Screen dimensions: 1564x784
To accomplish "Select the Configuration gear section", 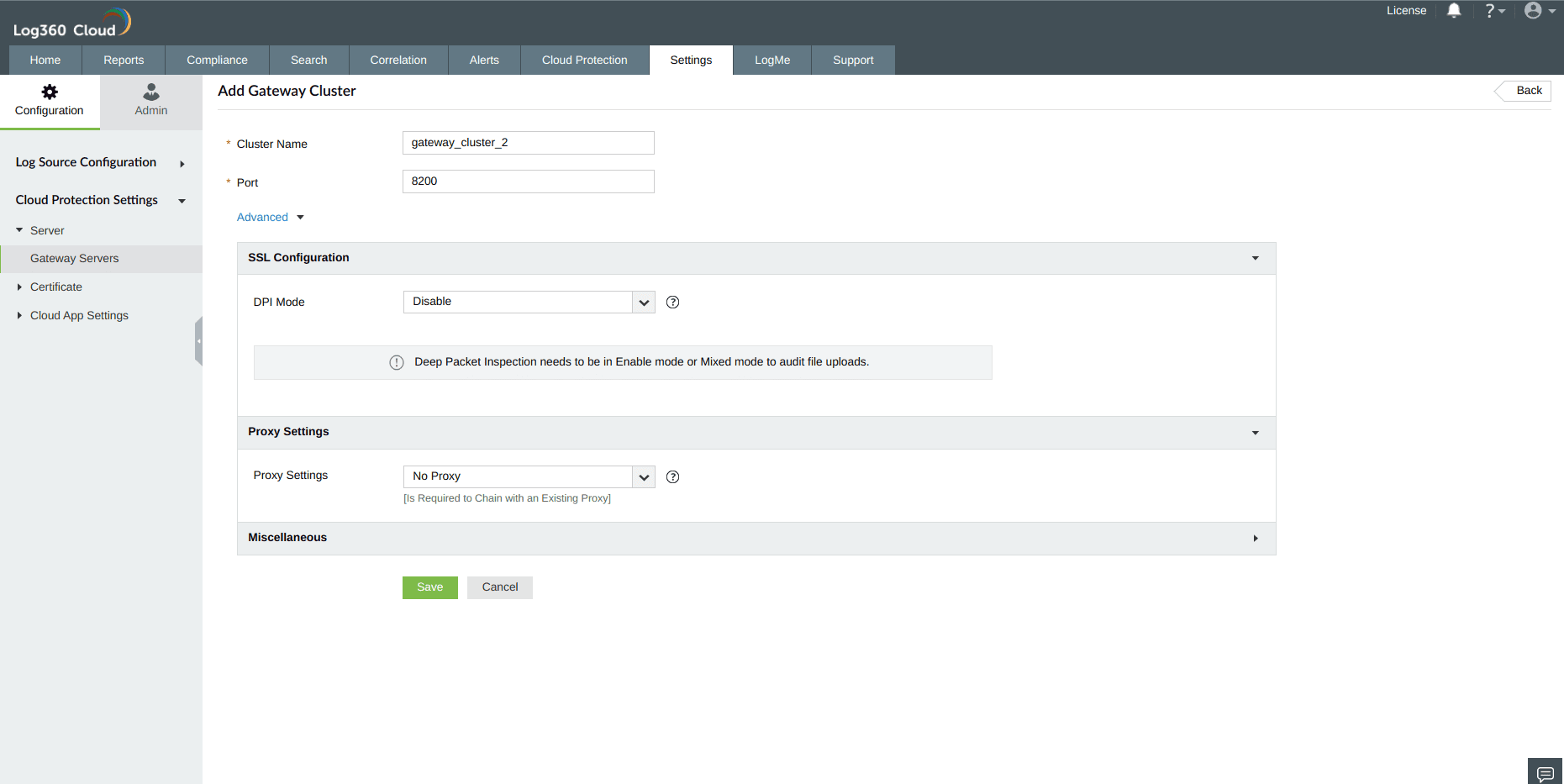I will coord(50,101).
